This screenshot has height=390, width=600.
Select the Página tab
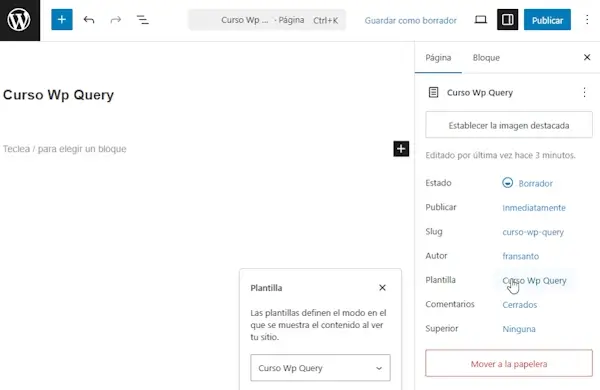(x=438, y=57)
